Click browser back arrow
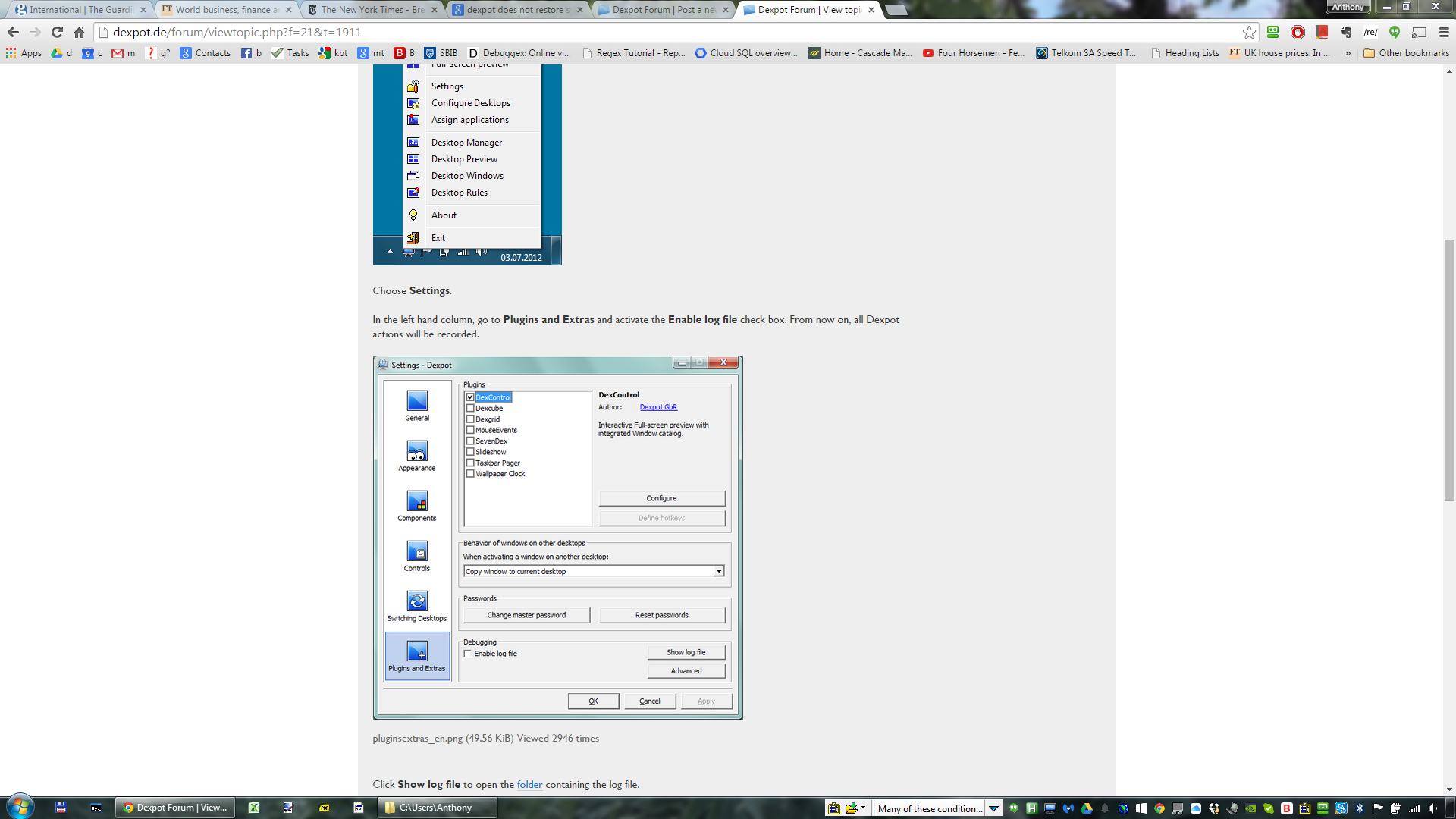This screenshot has width=1456, height=819. coord(13,32)
